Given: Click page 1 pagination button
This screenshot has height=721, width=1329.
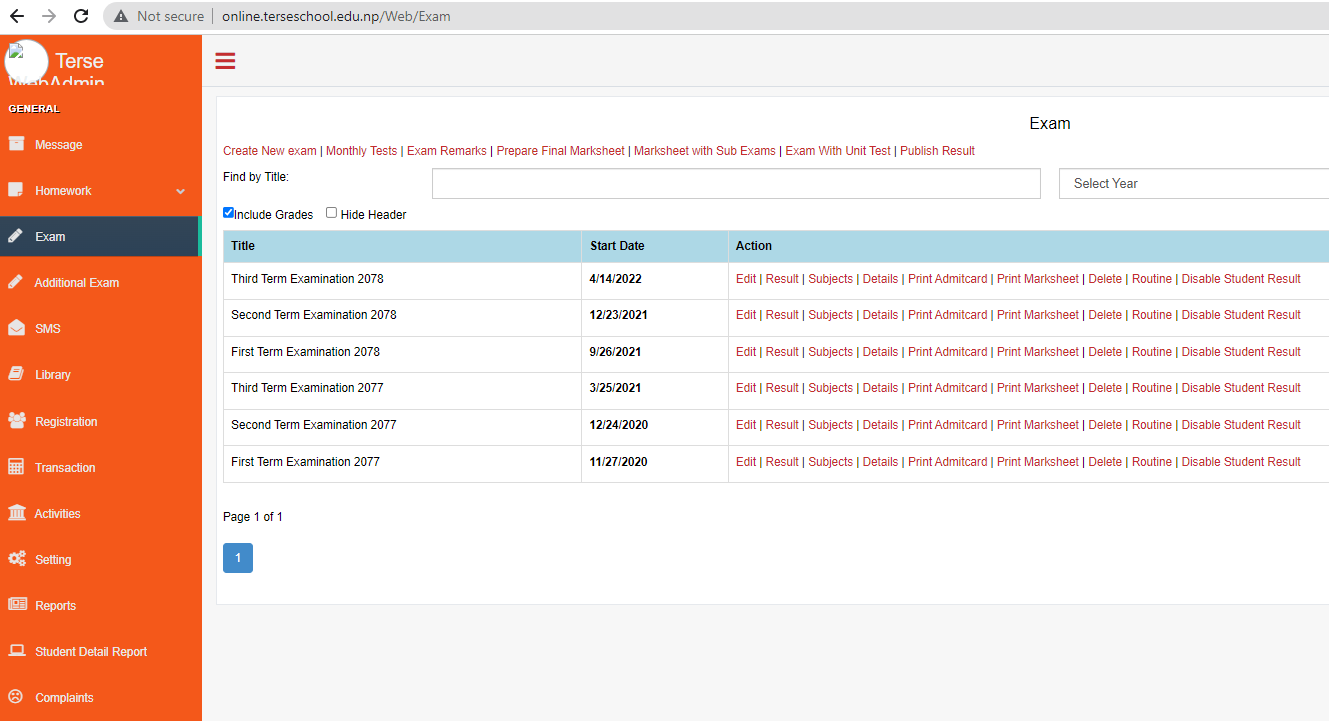Looking at the screenshot, I should (x=238, y=558).
